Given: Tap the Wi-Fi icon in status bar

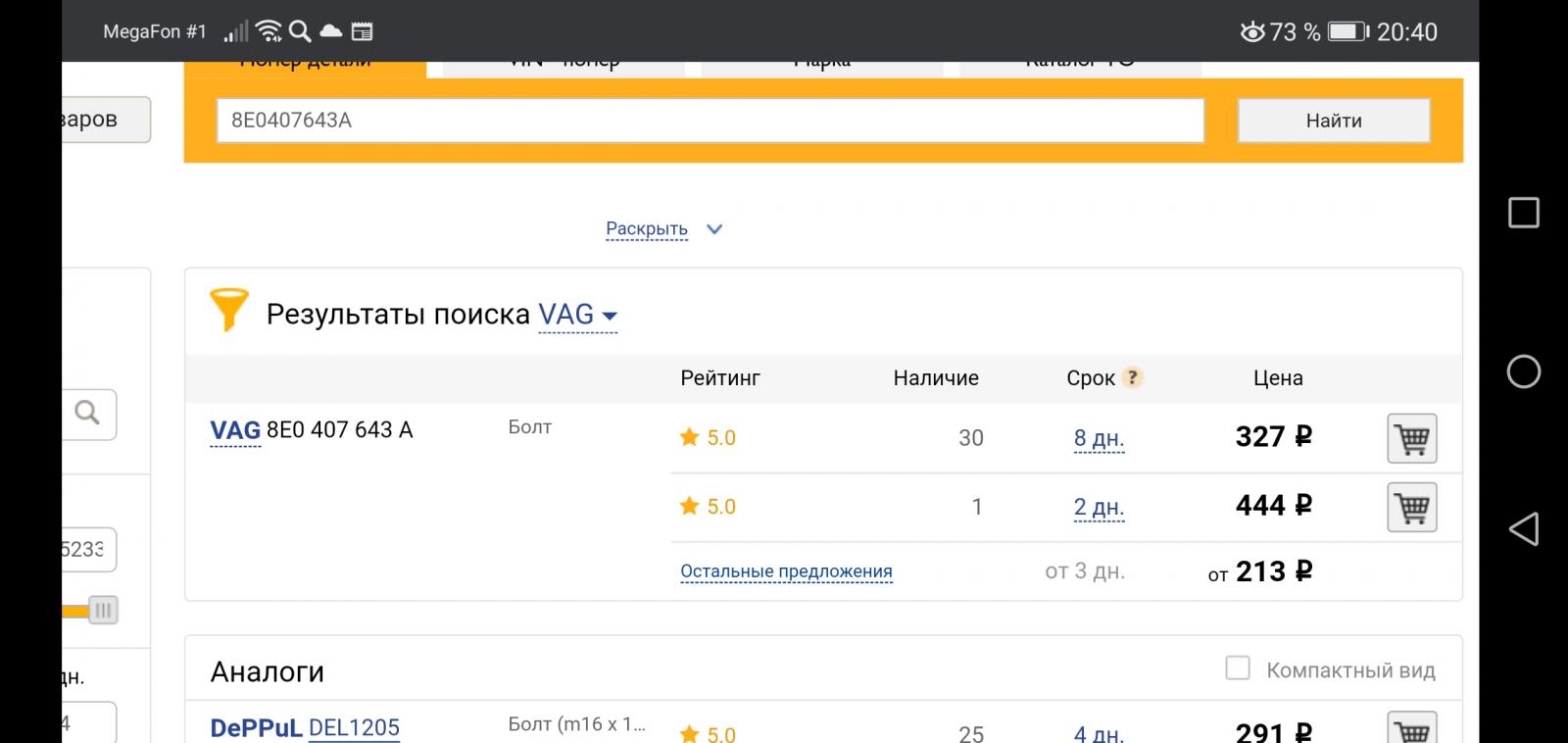Looking at the screenshot, I should pyautogui.click(x=269, y=31).
